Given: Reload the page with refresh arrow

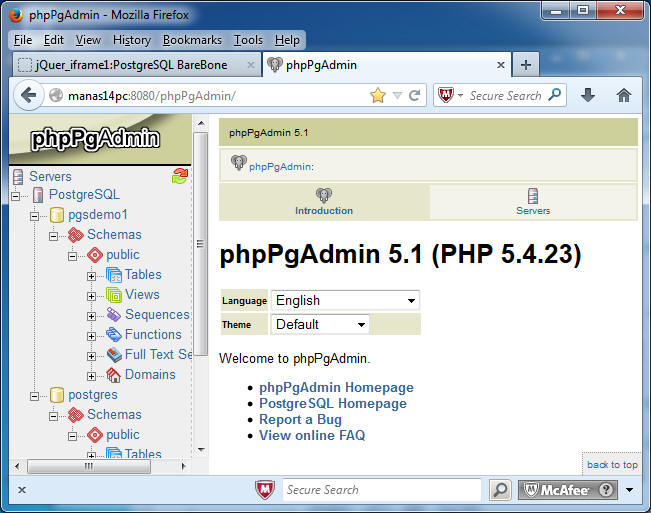Looking at the screenshot, I should pyautogui.click(x=414, y=95).
